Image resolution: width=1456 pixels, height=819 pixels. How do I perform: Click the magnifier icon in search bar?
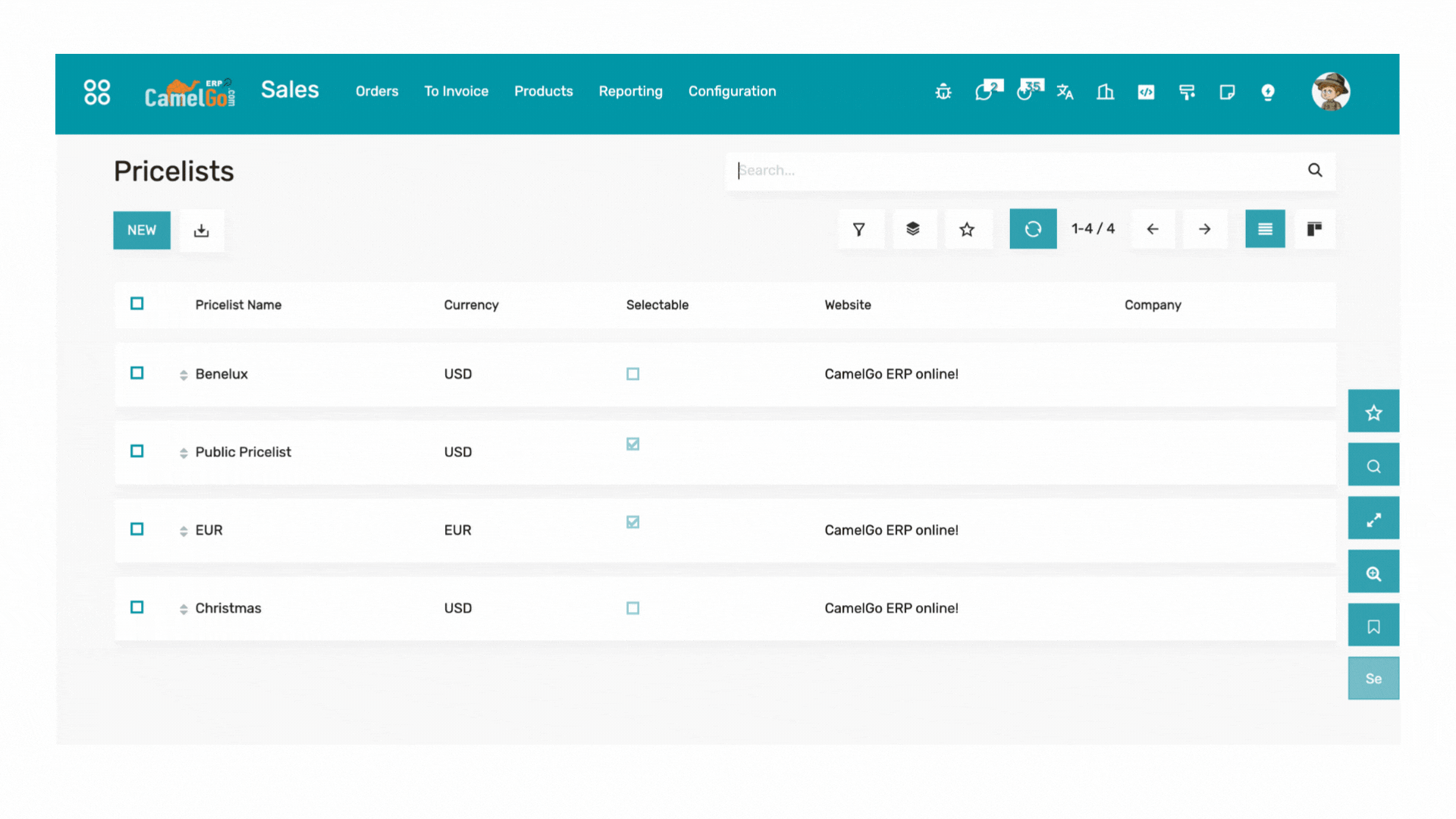tap(1315, 171)
